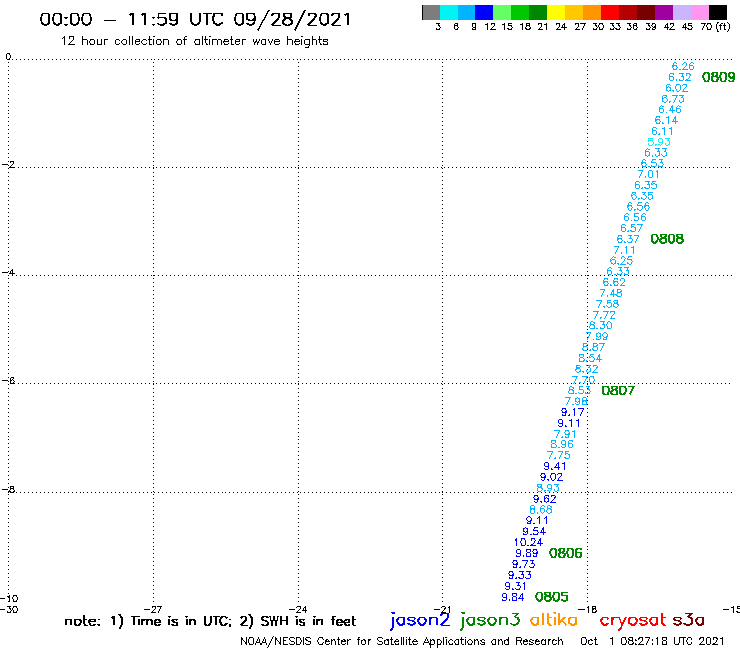Select the wave height reading 7.11

tap(624, 250)
